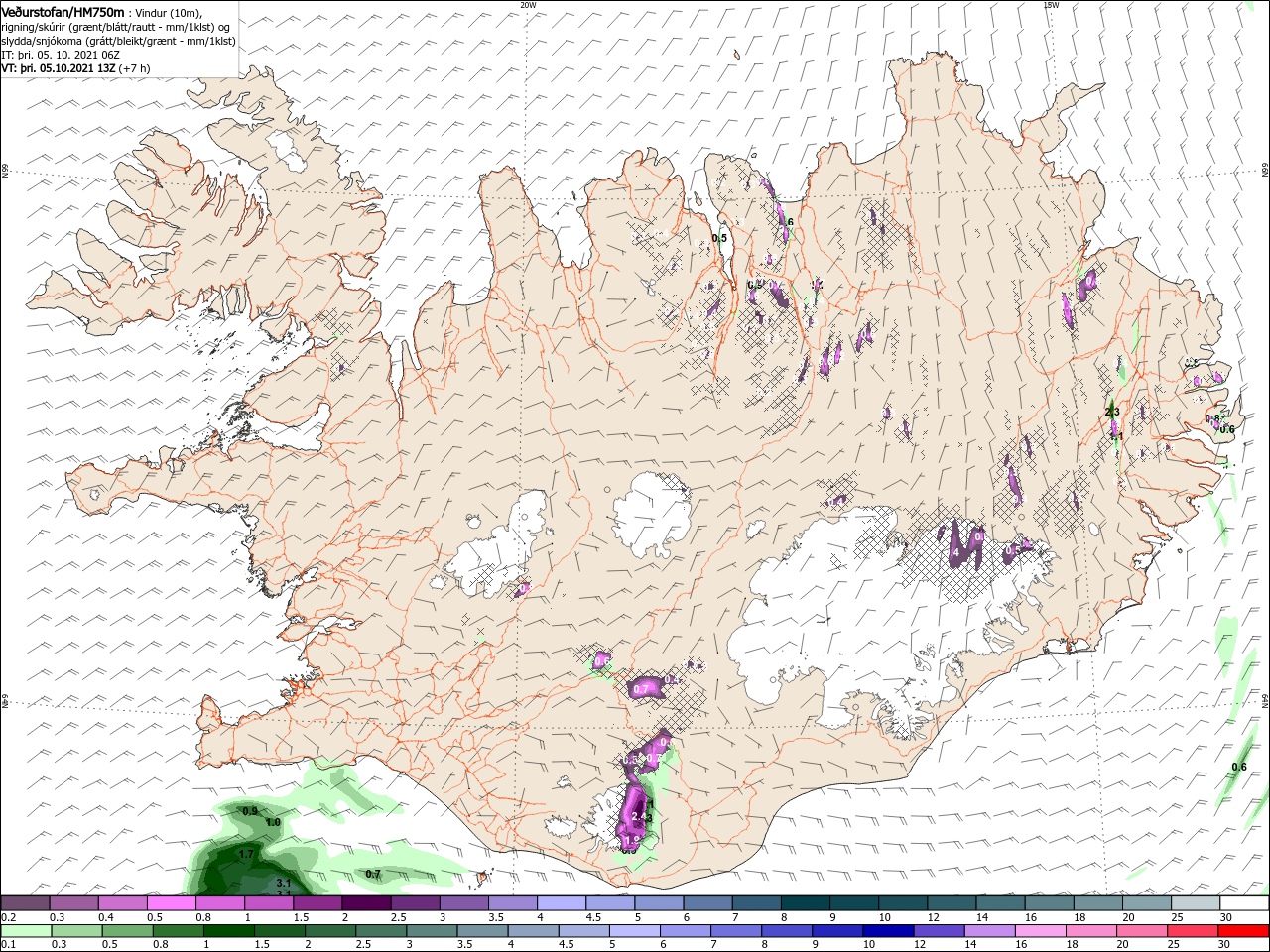The height and width of the screenshot is (952, 1270).
Task: Click the 15W longitude label
Action: [1051, 5]
